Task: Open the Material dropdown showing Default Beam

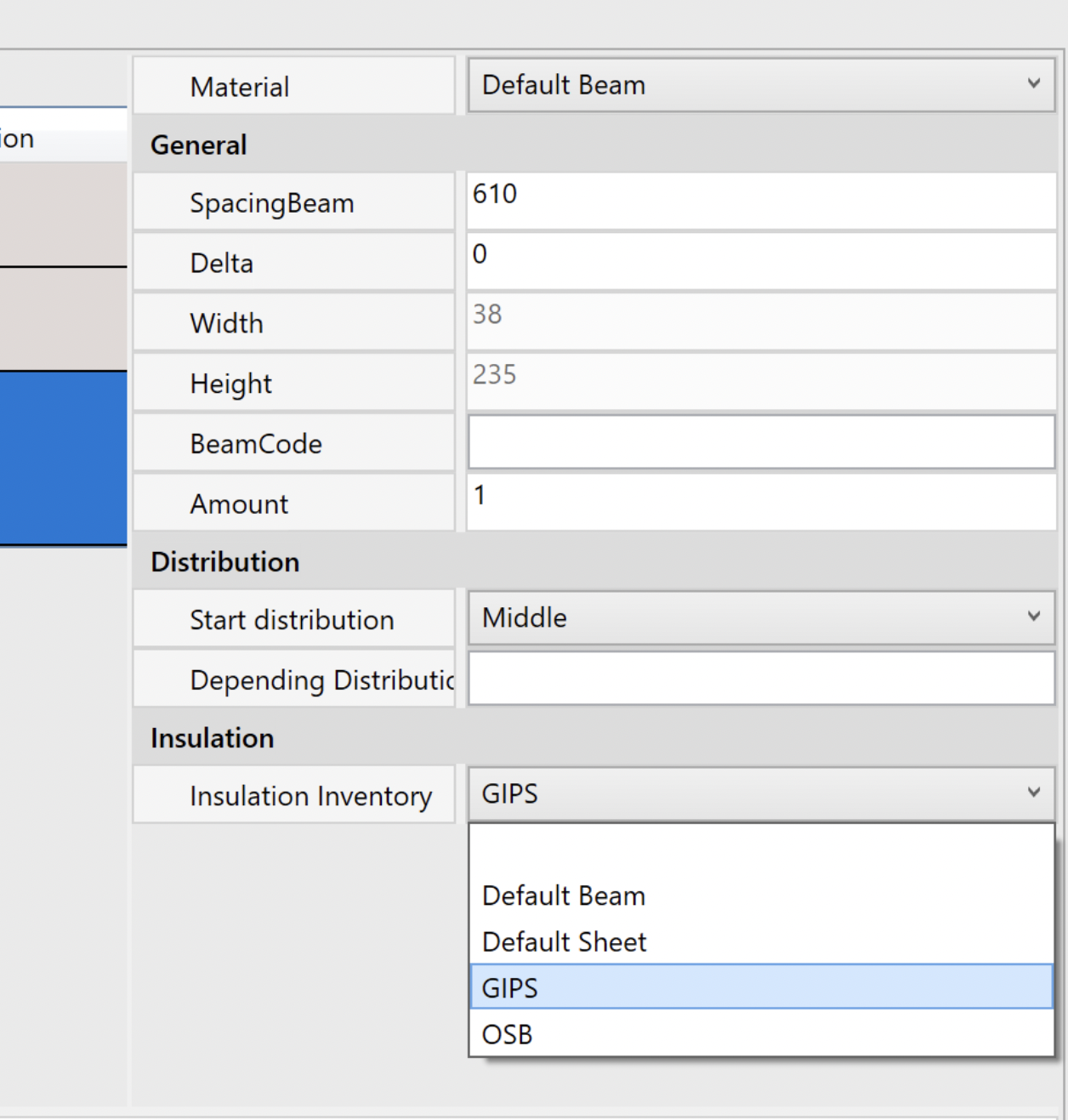Action: (760, 85)
